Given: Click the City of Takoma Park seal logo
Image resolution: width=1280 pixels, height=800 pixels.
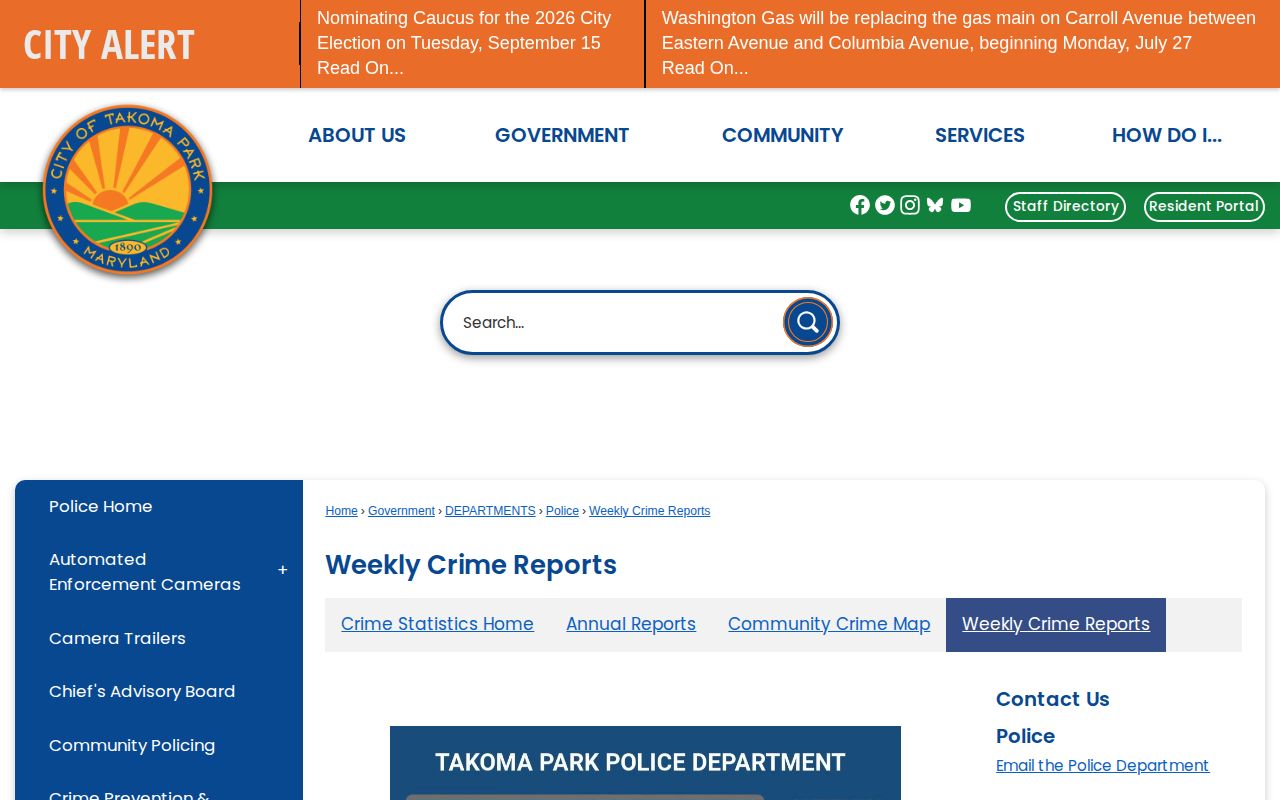Looking at the screenshot, I should point(127,190).
